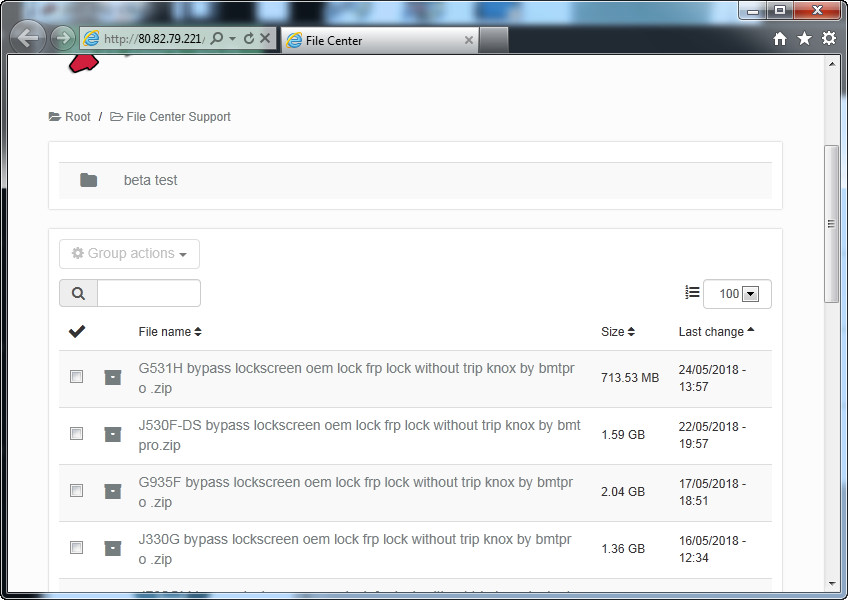This screenshot has width=848, height=600.
Task: Click the search magnifier in the address bar
Action: click(217, 38)
